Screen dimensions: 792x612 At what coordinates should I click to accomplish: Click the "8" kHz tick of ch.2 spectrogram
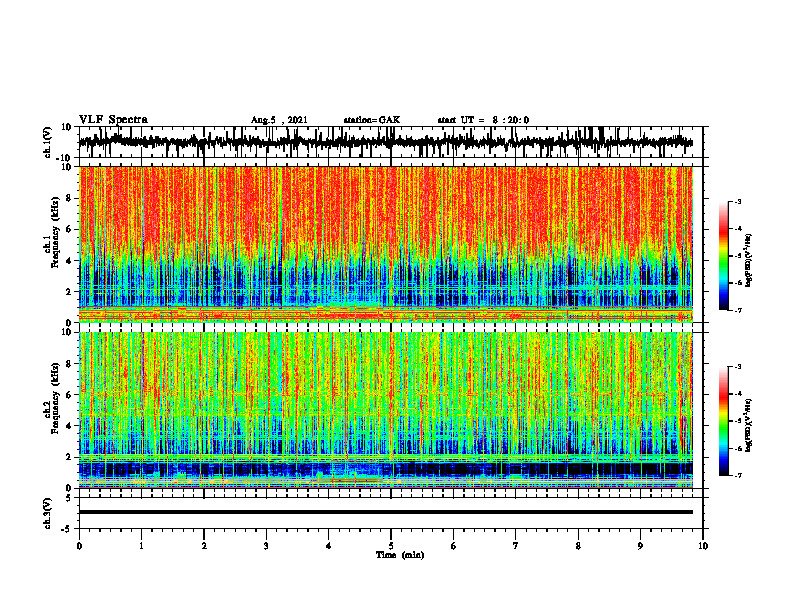(x=69, y=364)
